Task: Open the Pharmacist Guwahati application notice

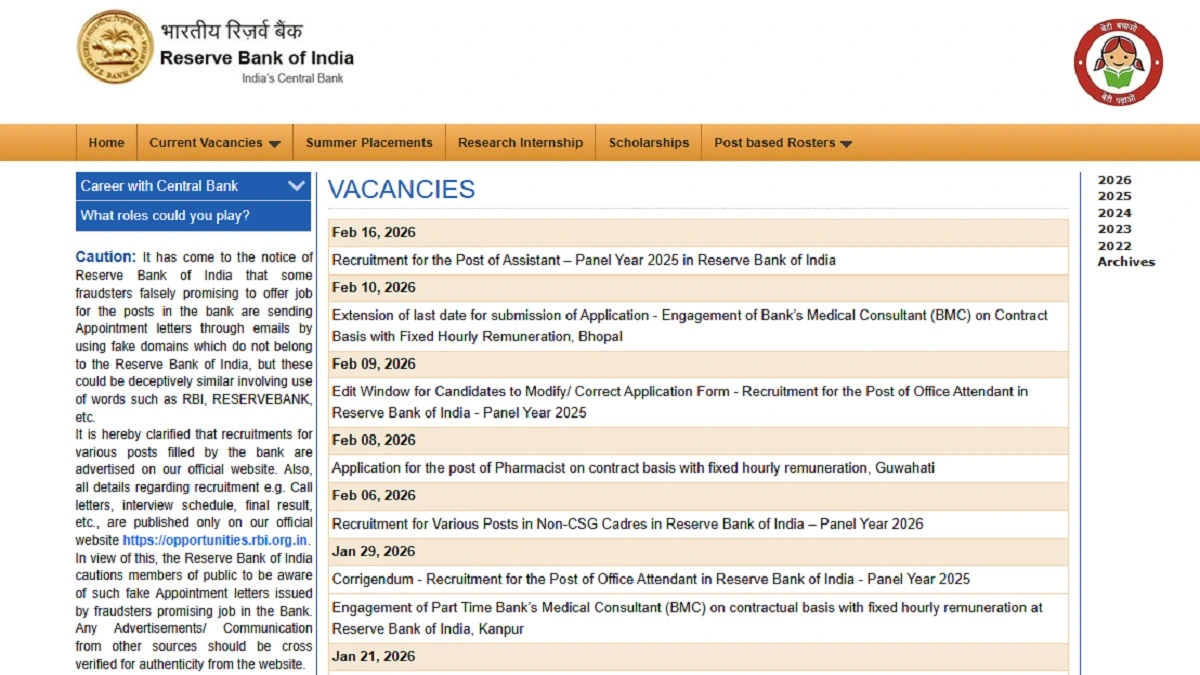Action: click(x=634, y=467)
